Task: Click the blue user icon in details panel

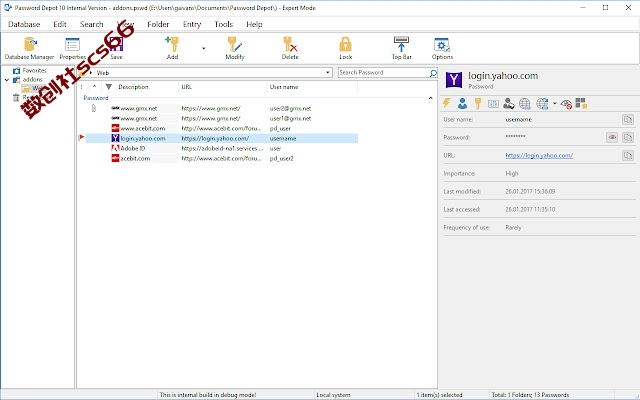Action: tap(462, 103)
